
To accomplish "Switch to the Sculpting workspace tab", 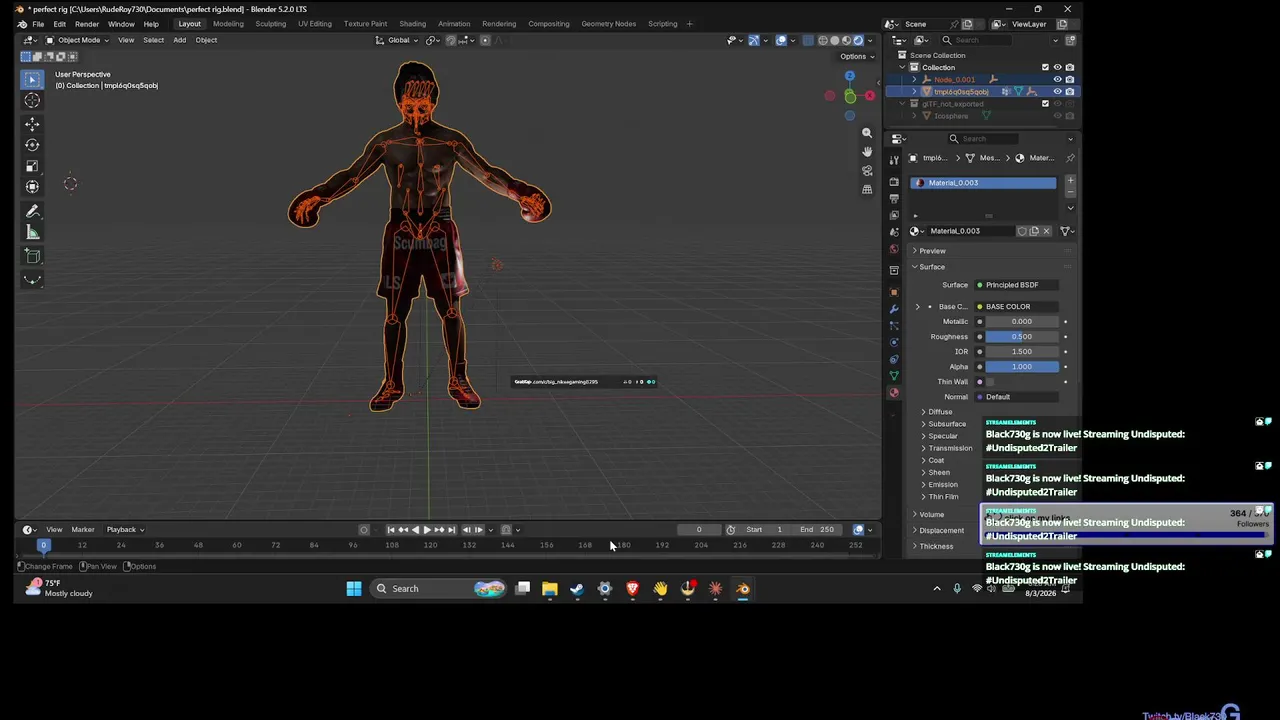I will (x=270, y=24).
